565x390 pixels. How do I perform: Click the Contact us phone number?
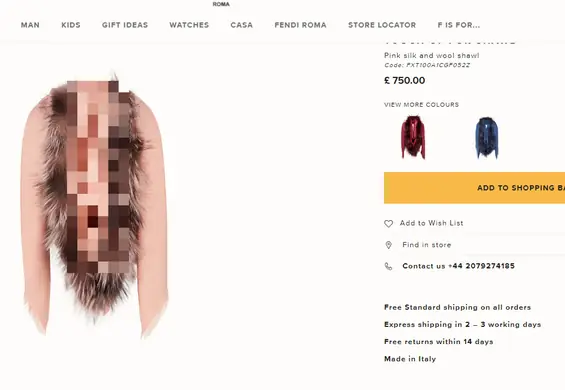[x=458, y=266]
